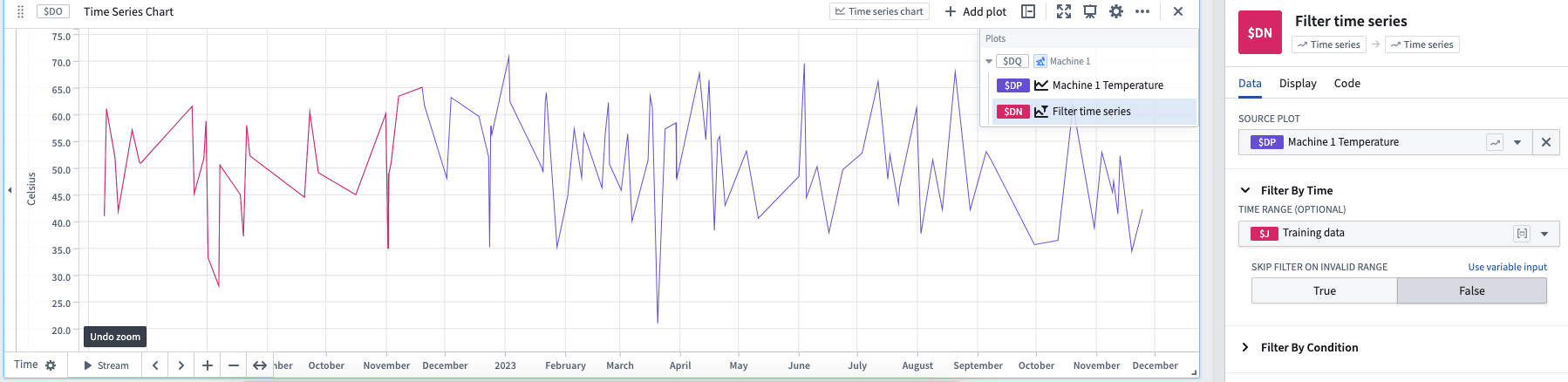1568x382 pixels.
Task: Open Time axis settings gear
Action: (x=51, y=365)
